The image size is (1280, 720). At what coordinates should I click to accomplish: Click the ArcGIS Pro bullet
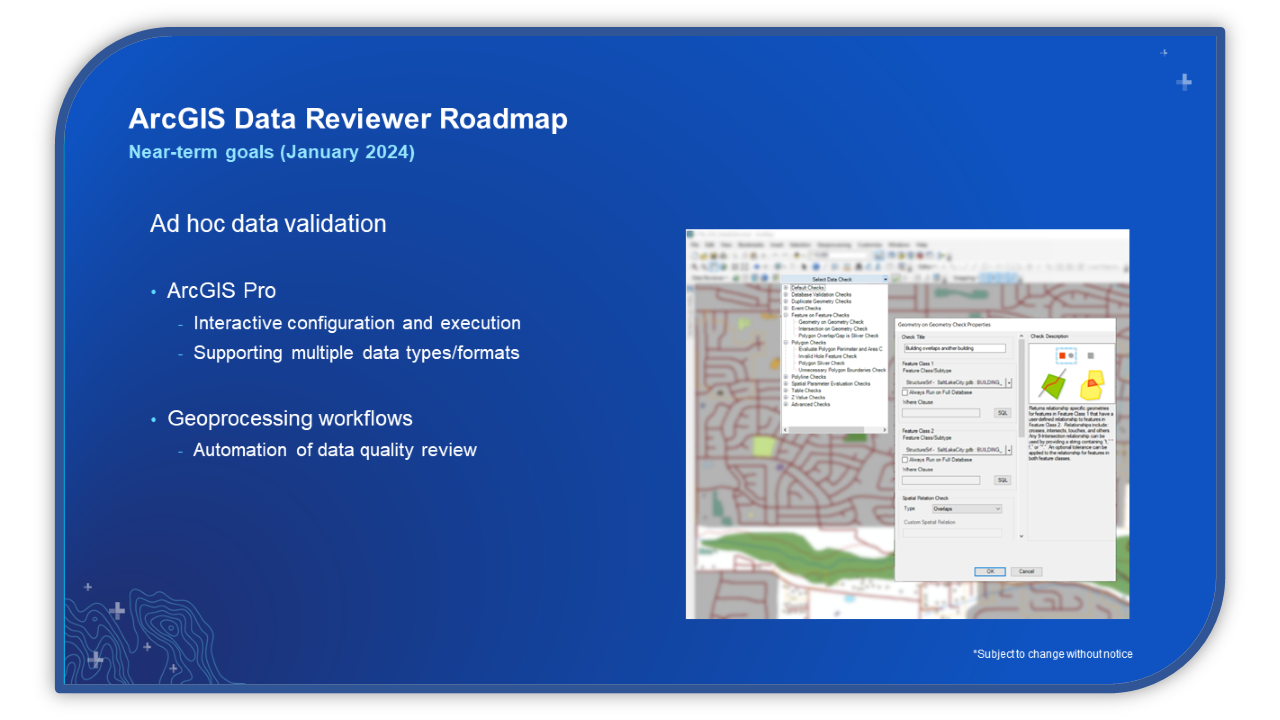pos(221,291)
